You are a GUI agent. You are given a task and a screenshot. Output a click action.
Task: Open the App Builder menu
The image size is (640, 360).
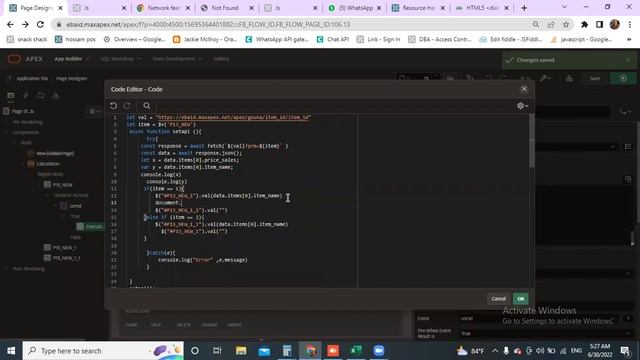tap(72, 59)
